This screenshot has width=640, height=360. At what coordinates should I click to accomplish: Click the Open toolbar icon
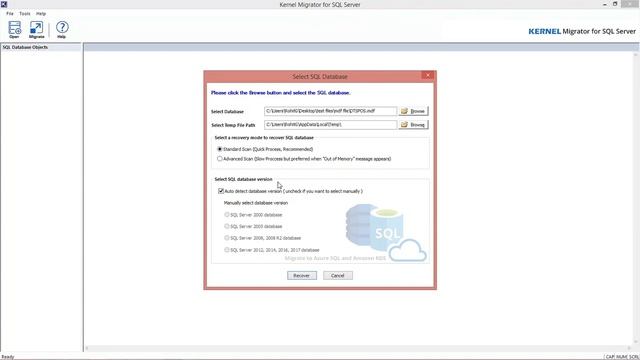[15, 29]
